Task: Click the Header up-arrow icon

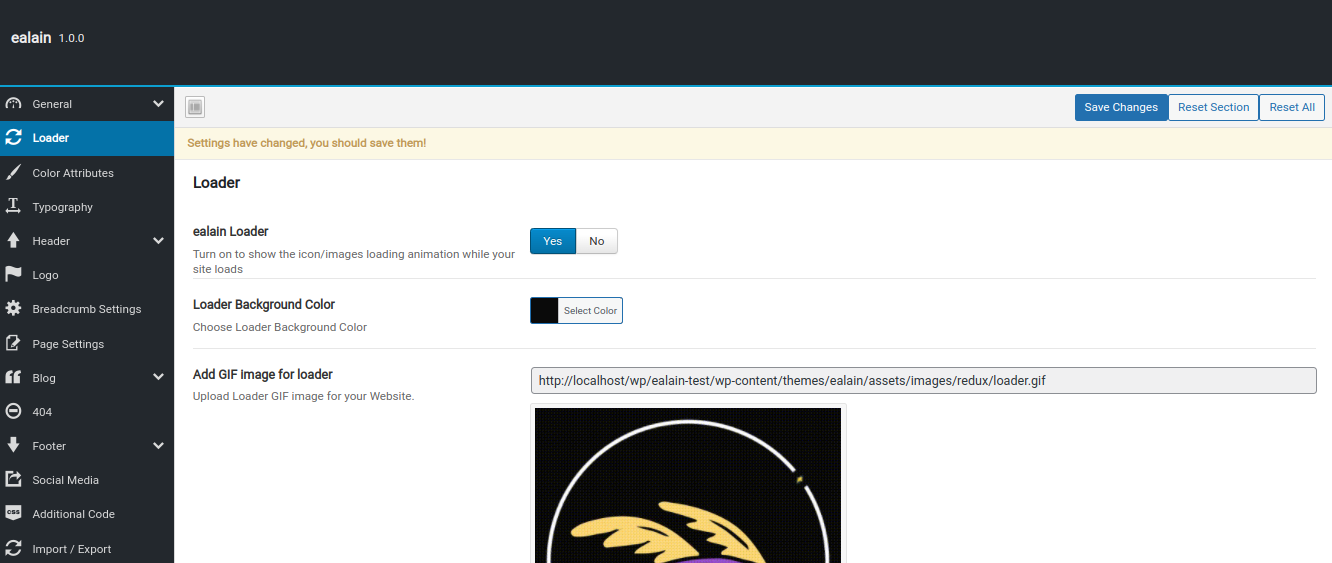Action: (14, 240)
